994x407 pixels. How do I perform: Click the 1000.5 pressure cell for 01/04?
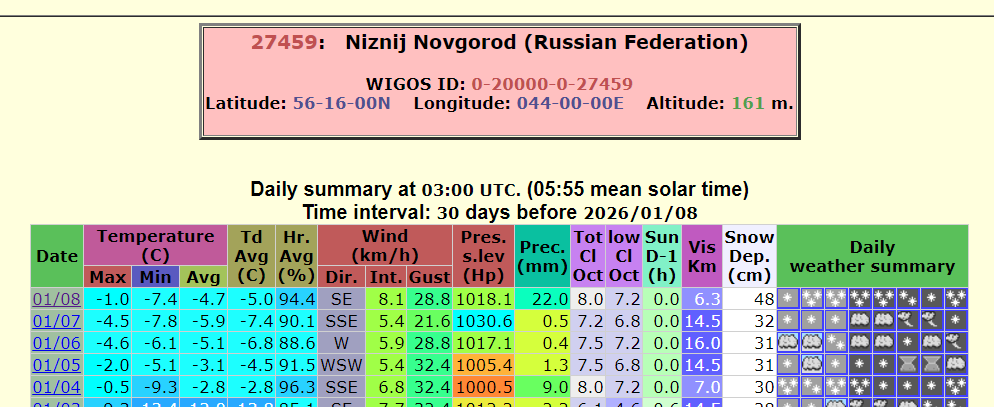point(485,387)
